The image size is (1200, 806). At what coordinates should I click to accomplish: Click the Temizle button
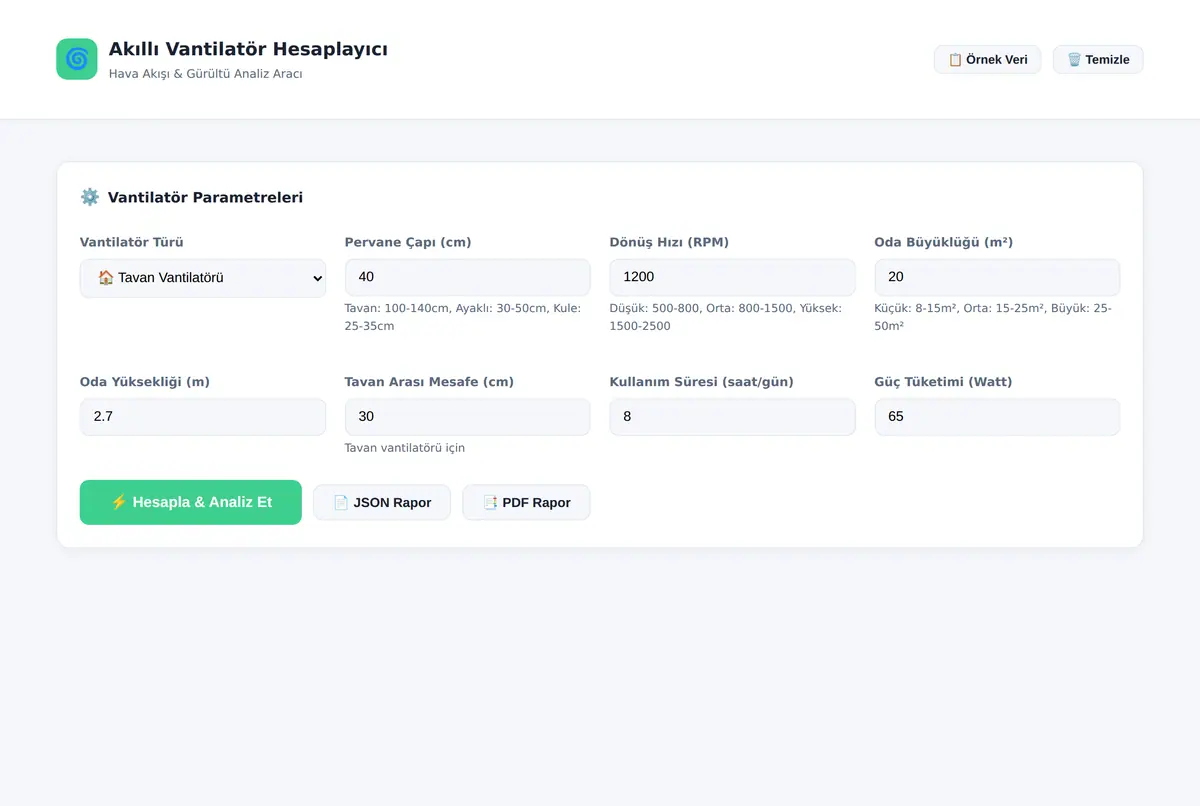point(1098,59)
